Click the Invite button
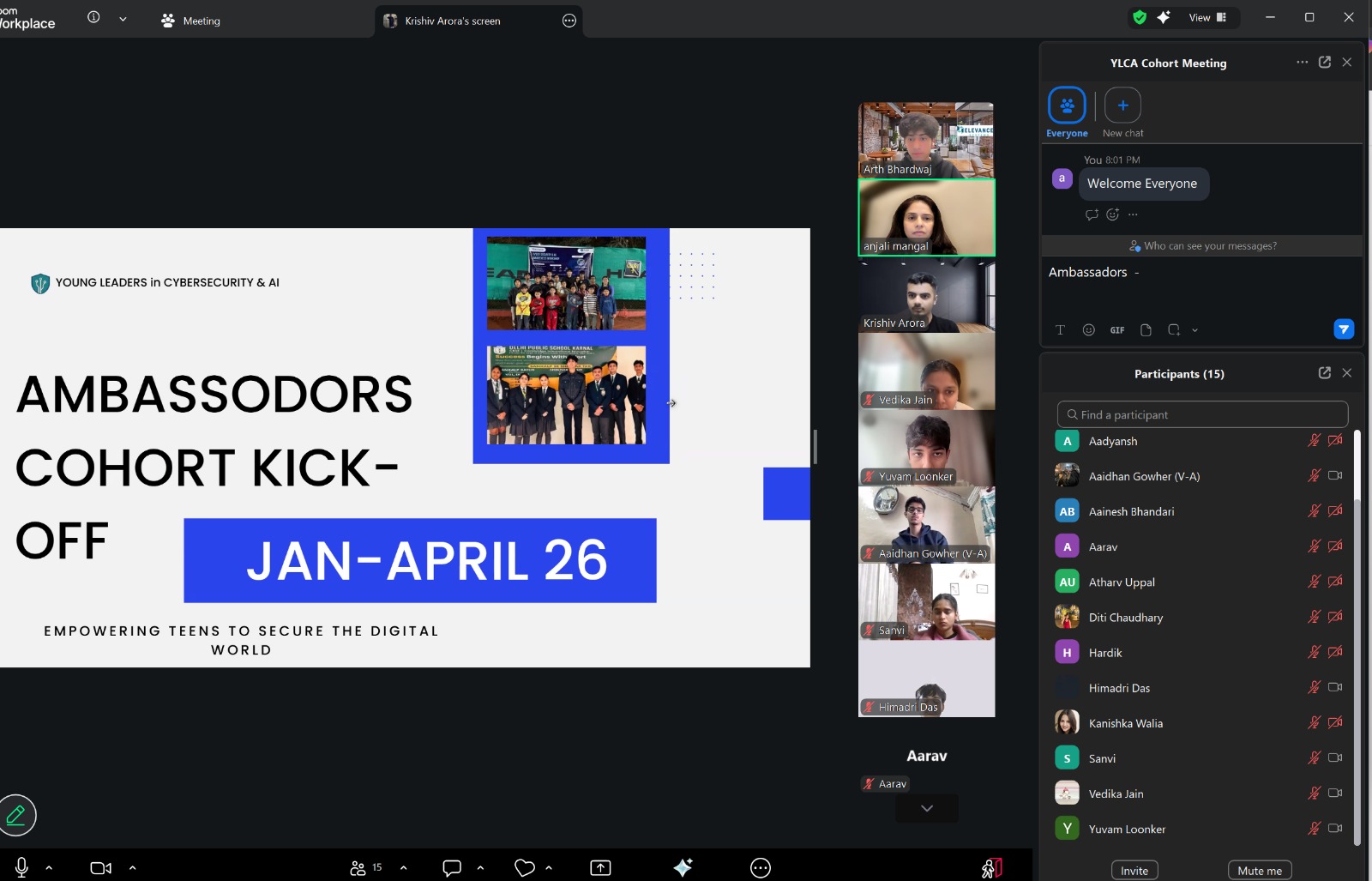The width and height of the screenshot is (1372, 881). click(1134, 871)
